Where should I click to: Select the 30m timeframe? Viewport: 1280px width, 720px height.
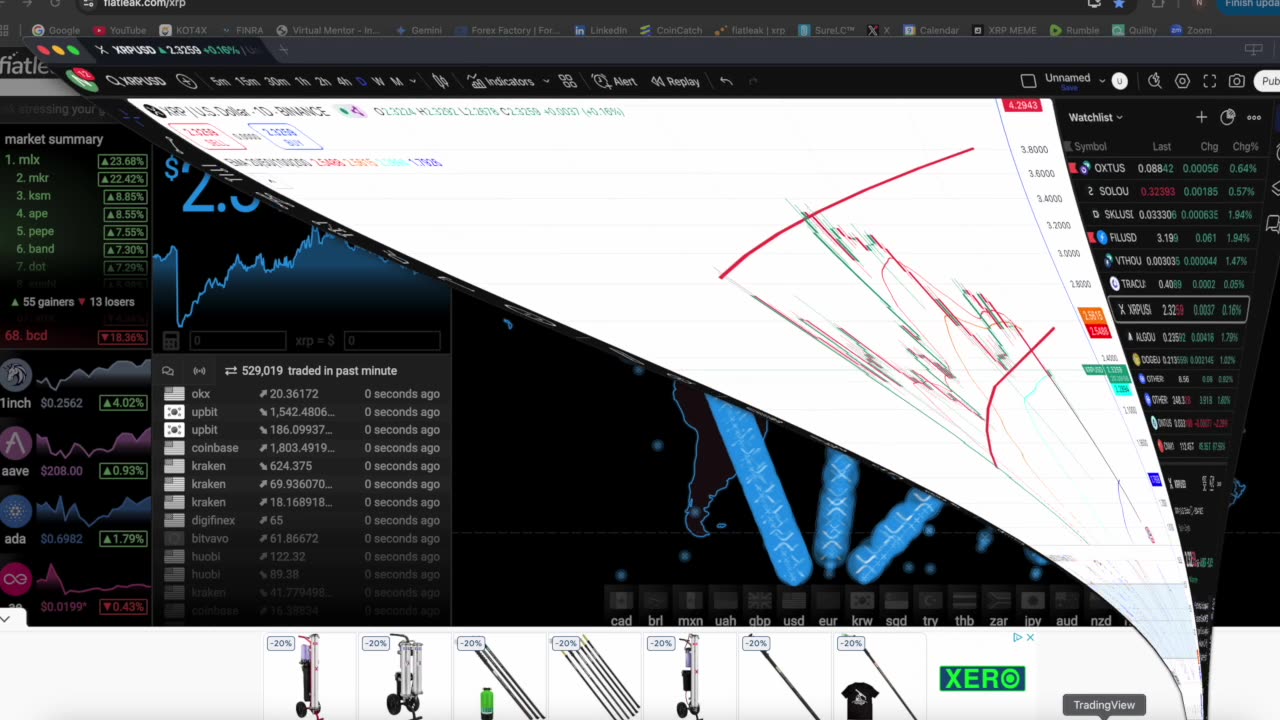[276, 81]
